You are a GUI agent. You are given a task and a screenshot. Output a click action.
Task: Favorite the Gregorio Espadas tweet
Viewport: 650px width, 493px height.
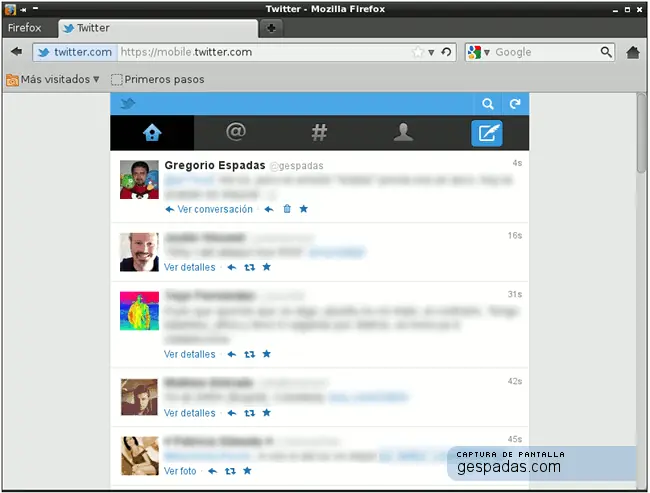[304, 209]
